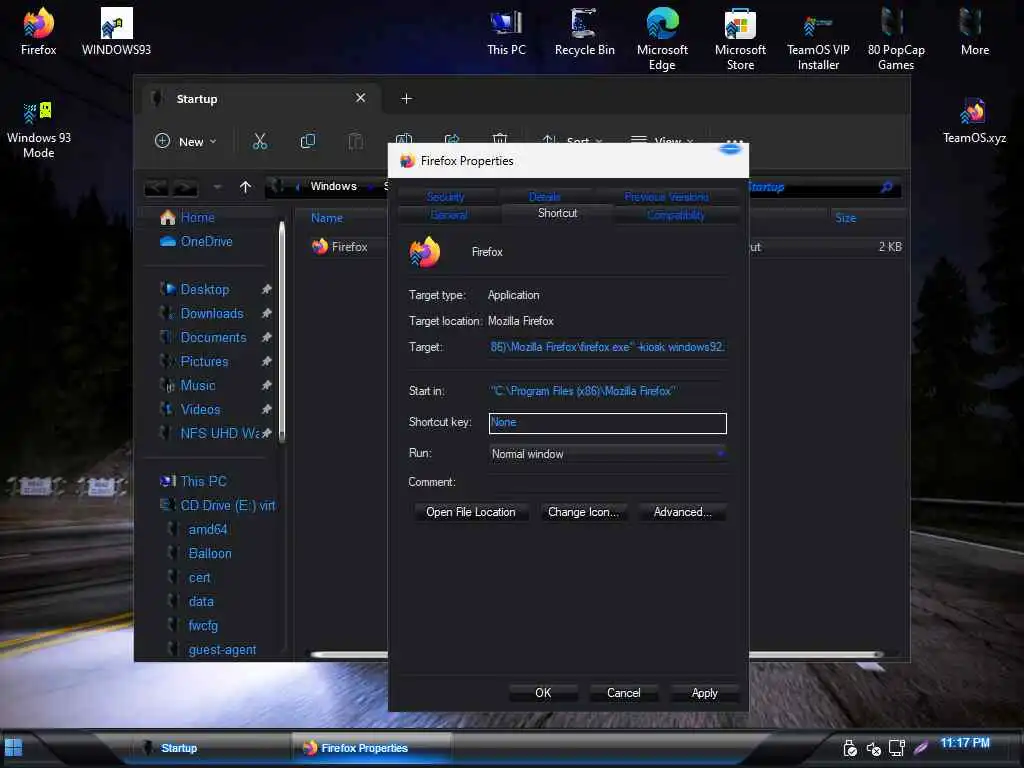Launch Microsoft Edge desktop icon
1024x768 pixels.
click(x=662, y=39)
